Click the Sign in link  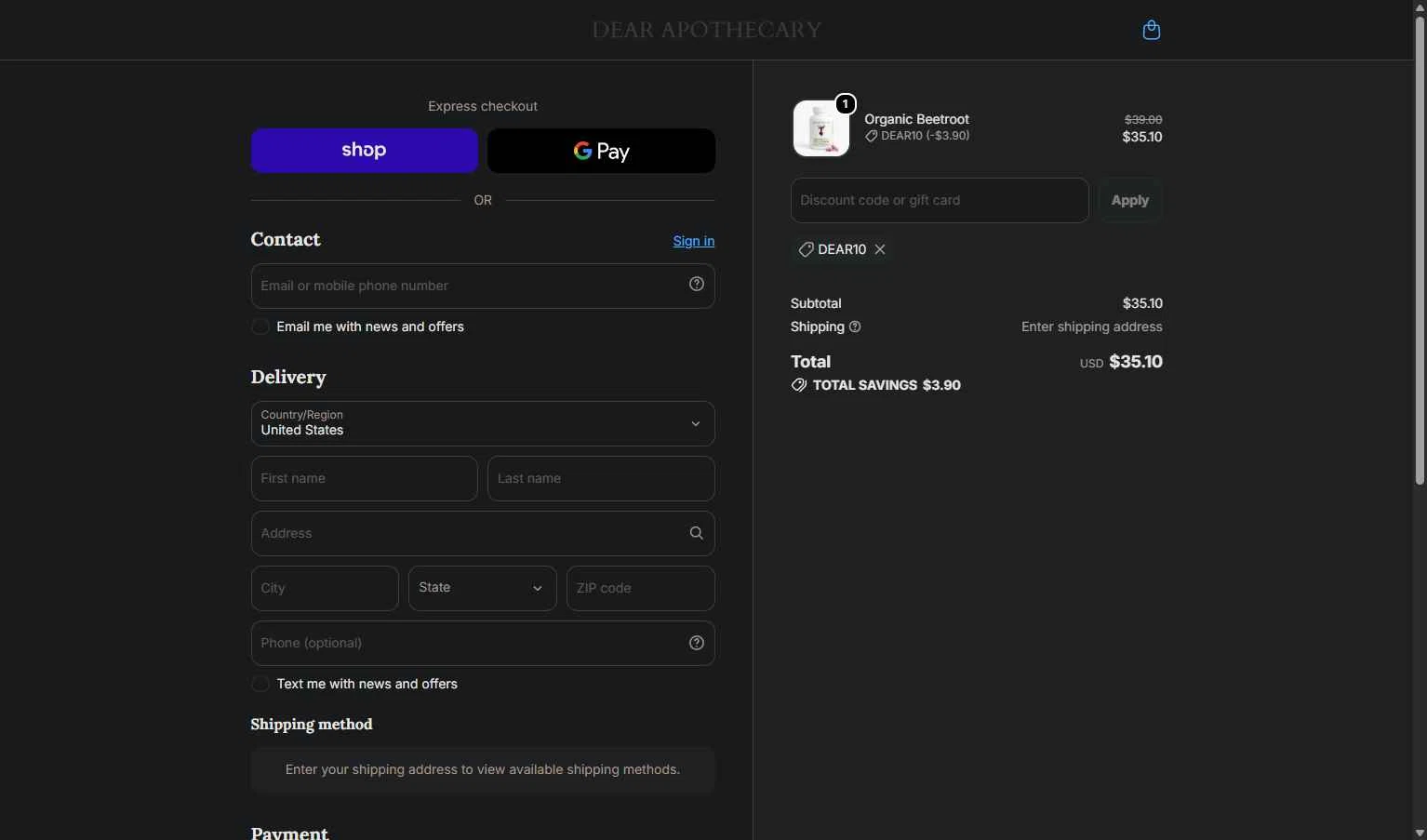pos(694,241)
